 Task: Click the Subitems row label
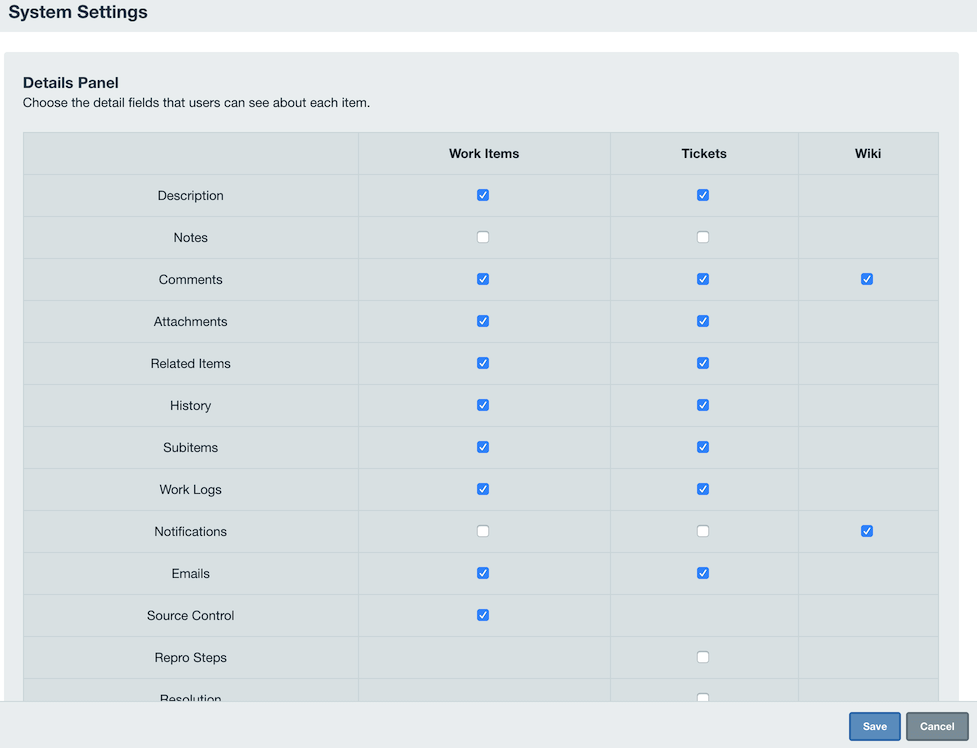[x=191, y=448]
